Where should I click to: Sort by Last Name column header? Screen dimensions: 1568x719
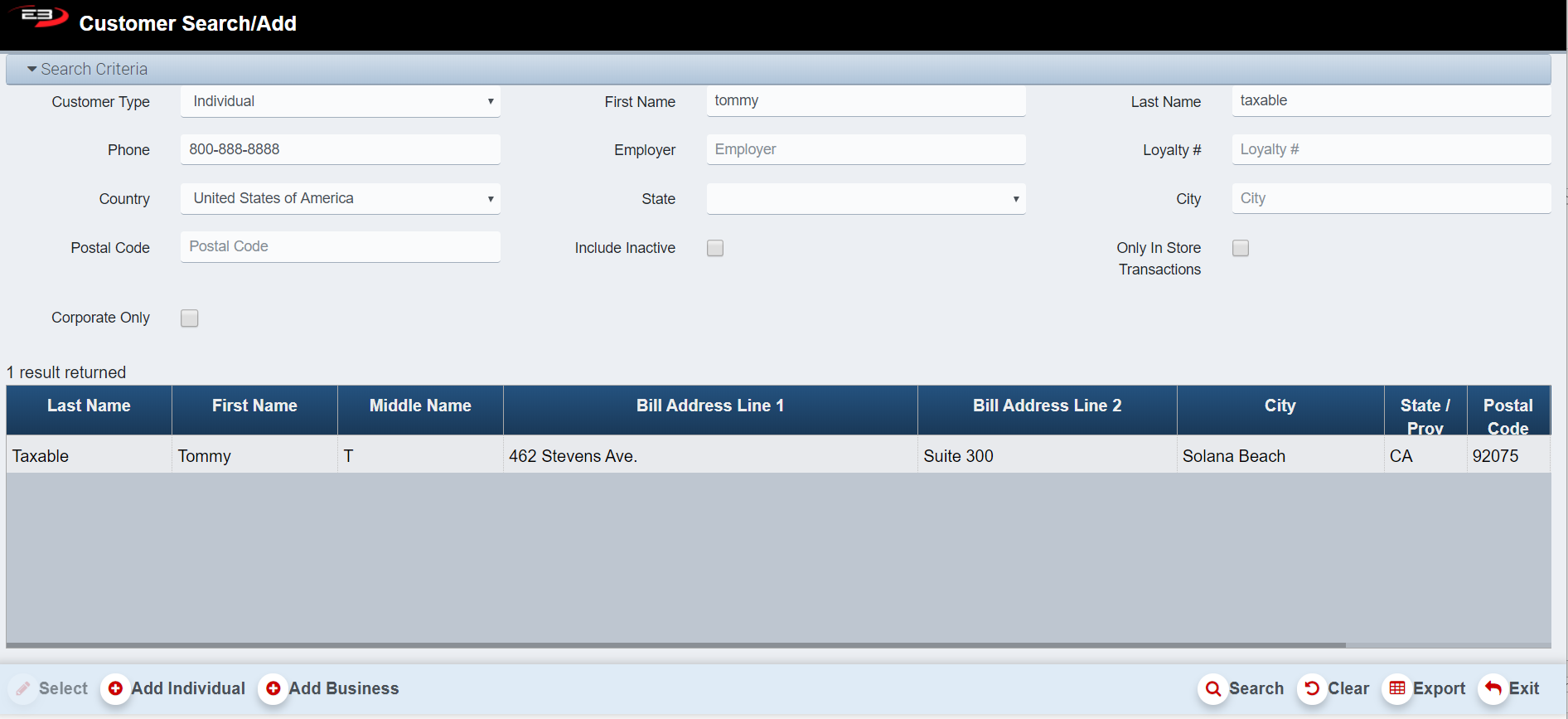point(89,406)
